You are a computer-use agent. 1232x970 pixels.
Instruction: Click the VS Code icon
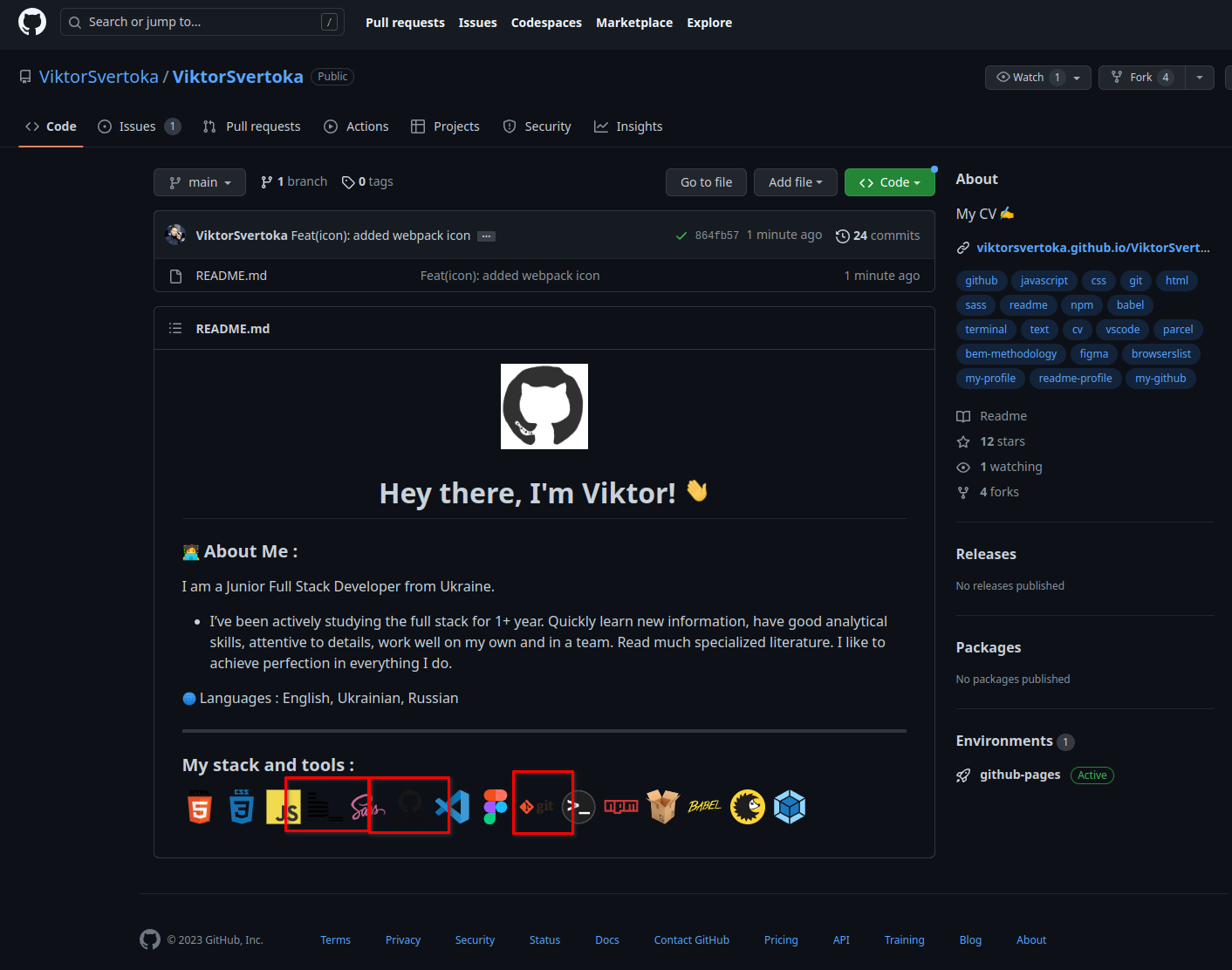point(454,807)
